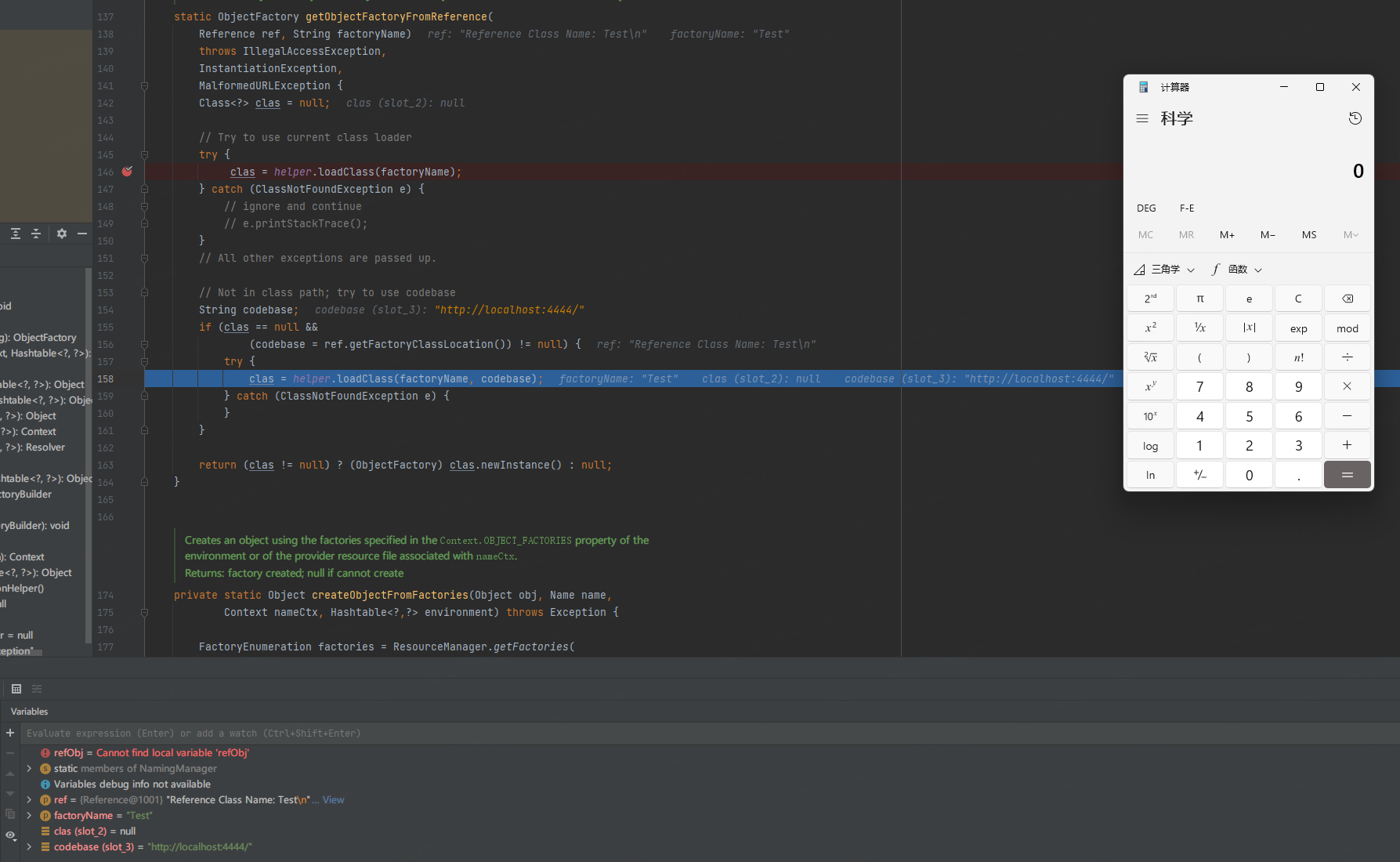
Task: Click digit 5 on calculator
Action: [1249, 416]
